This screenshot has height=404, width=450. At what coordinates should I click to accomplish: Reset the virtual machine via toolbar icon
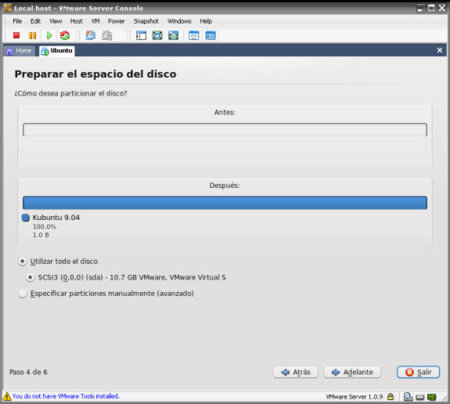pos(65,35)
